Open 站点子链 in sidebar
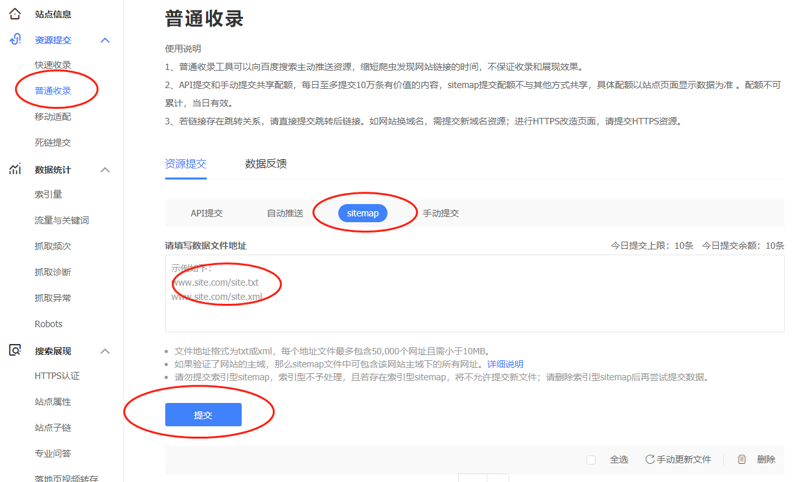The width and height of the screenshot is (799, 482). pos(53,427)
